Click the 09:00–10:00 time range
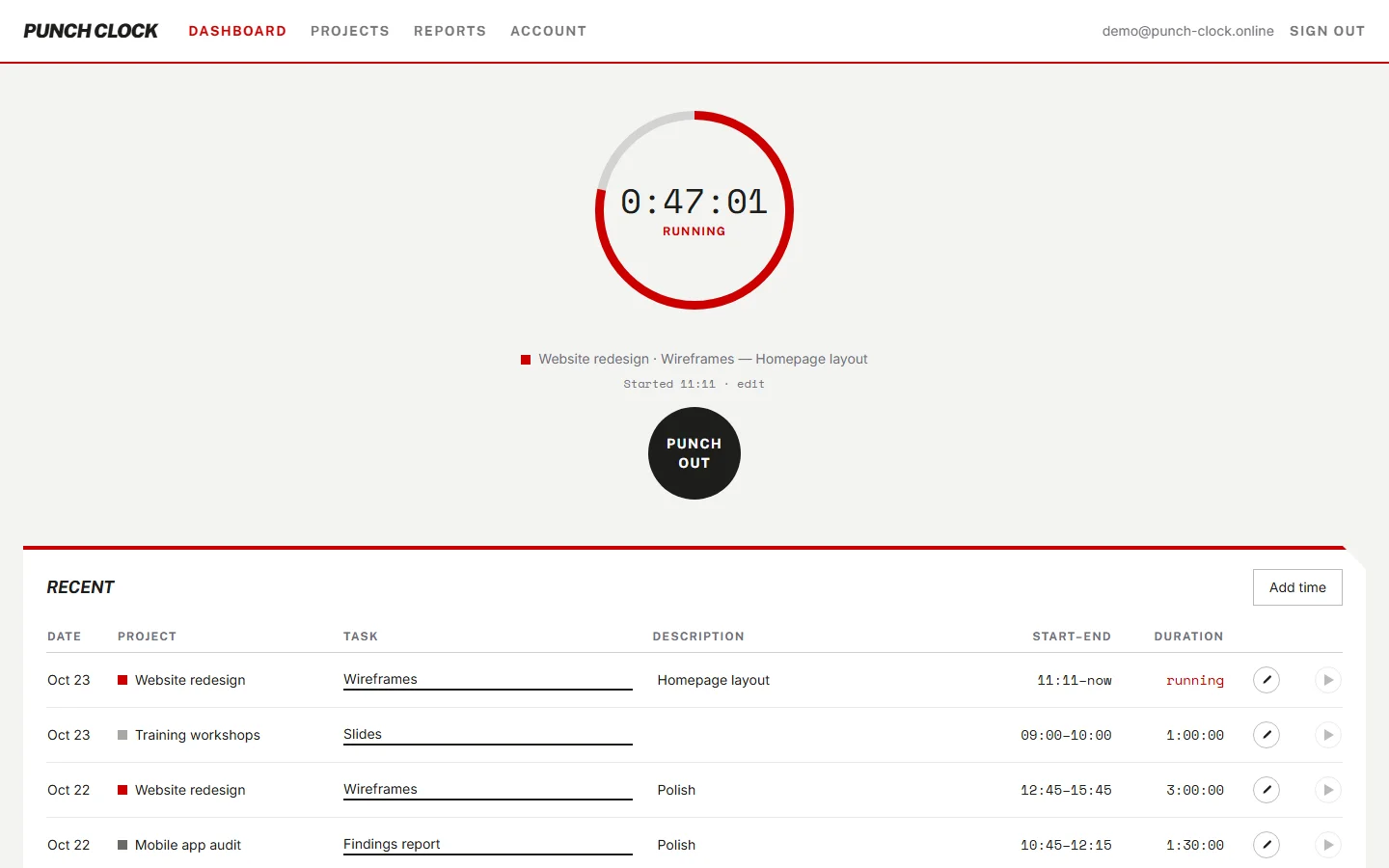Viewport: 1389px width, 868px height. point(1066,735)
